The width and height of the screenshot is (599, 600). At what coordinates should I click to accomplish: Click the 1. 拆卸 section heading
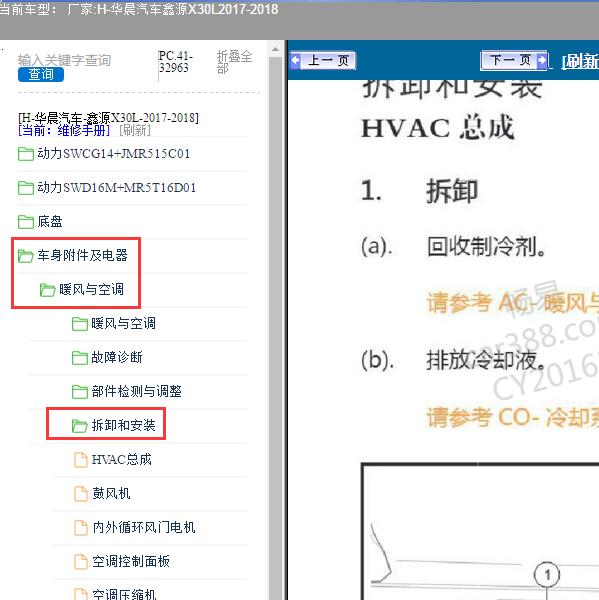click(419, 191)
